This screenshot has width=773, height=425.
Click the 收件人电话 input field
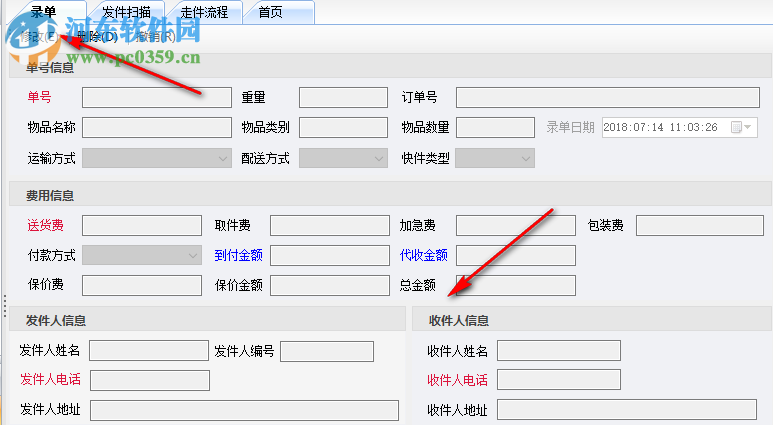559,380
